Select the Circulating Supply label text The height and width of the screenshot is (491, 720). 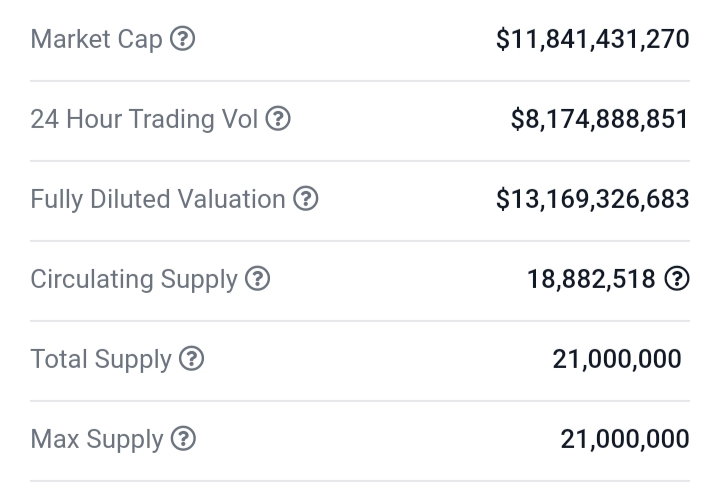[134, 280]
